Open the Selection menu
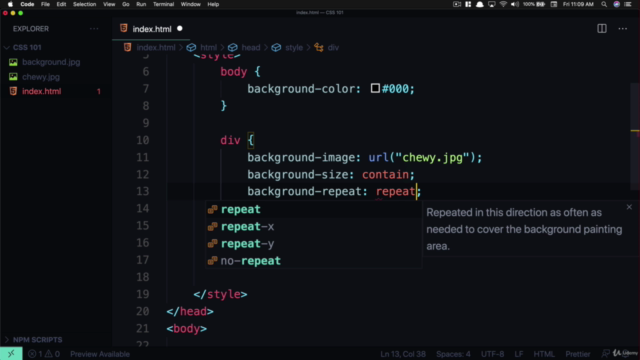 point(84,4)
